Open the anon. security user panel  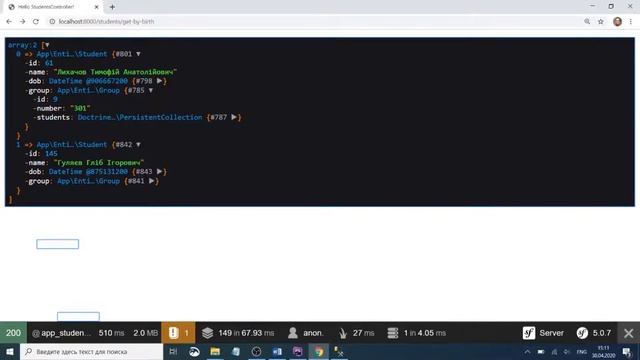tap(305, 333)
